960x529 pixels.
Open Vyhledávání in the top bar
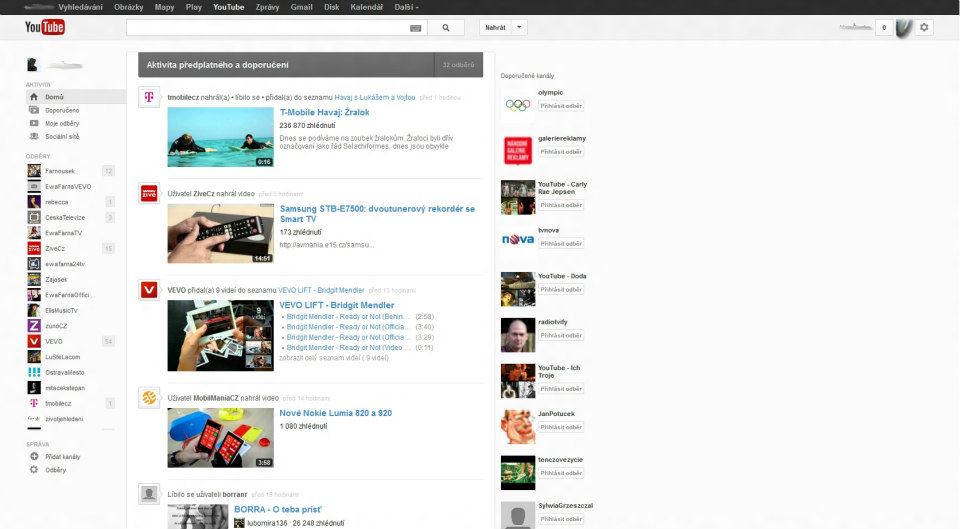pos(80,7)
